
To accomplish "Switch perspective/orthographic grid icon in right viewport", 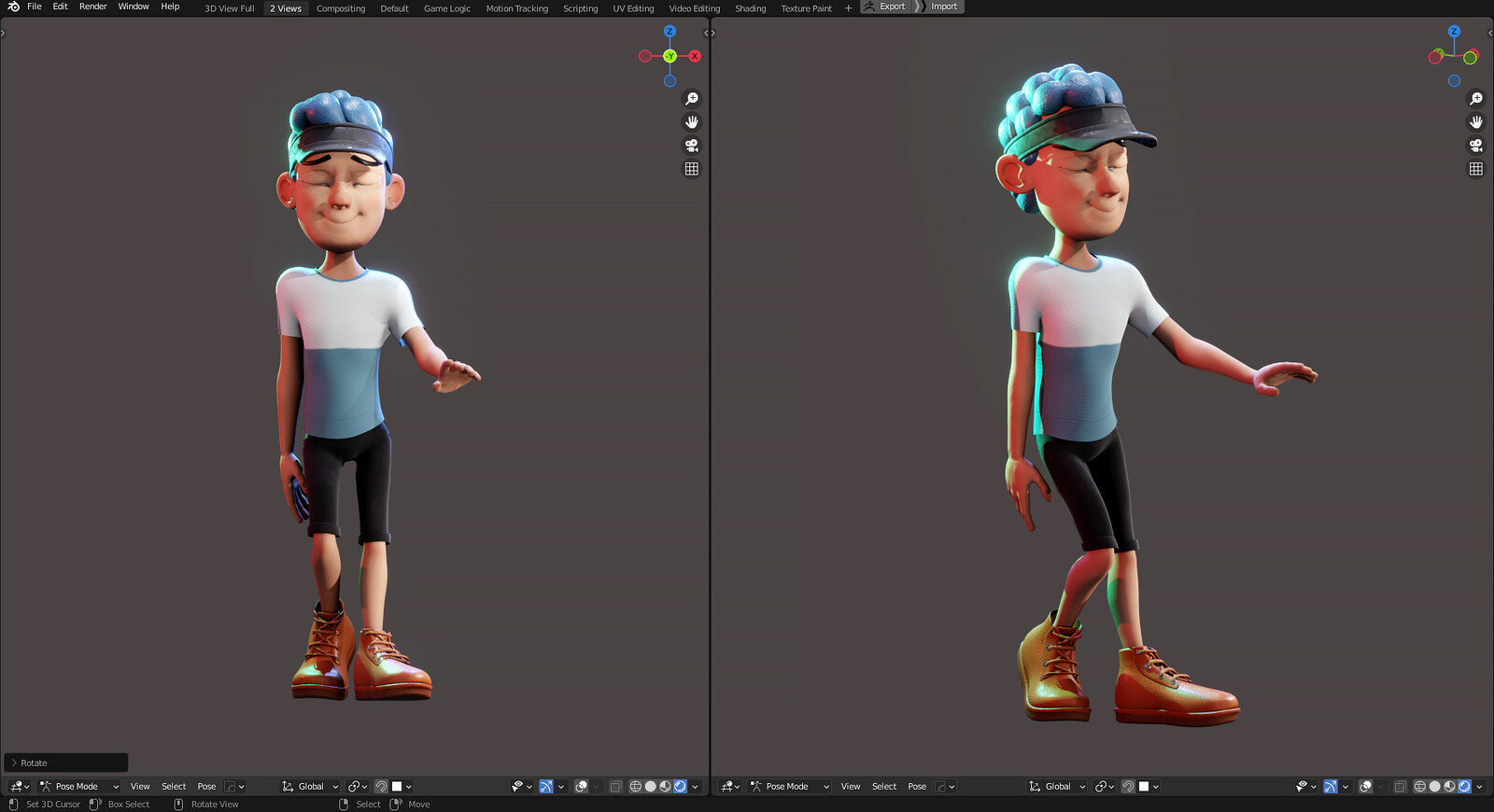I will [x=1476, y=169].
